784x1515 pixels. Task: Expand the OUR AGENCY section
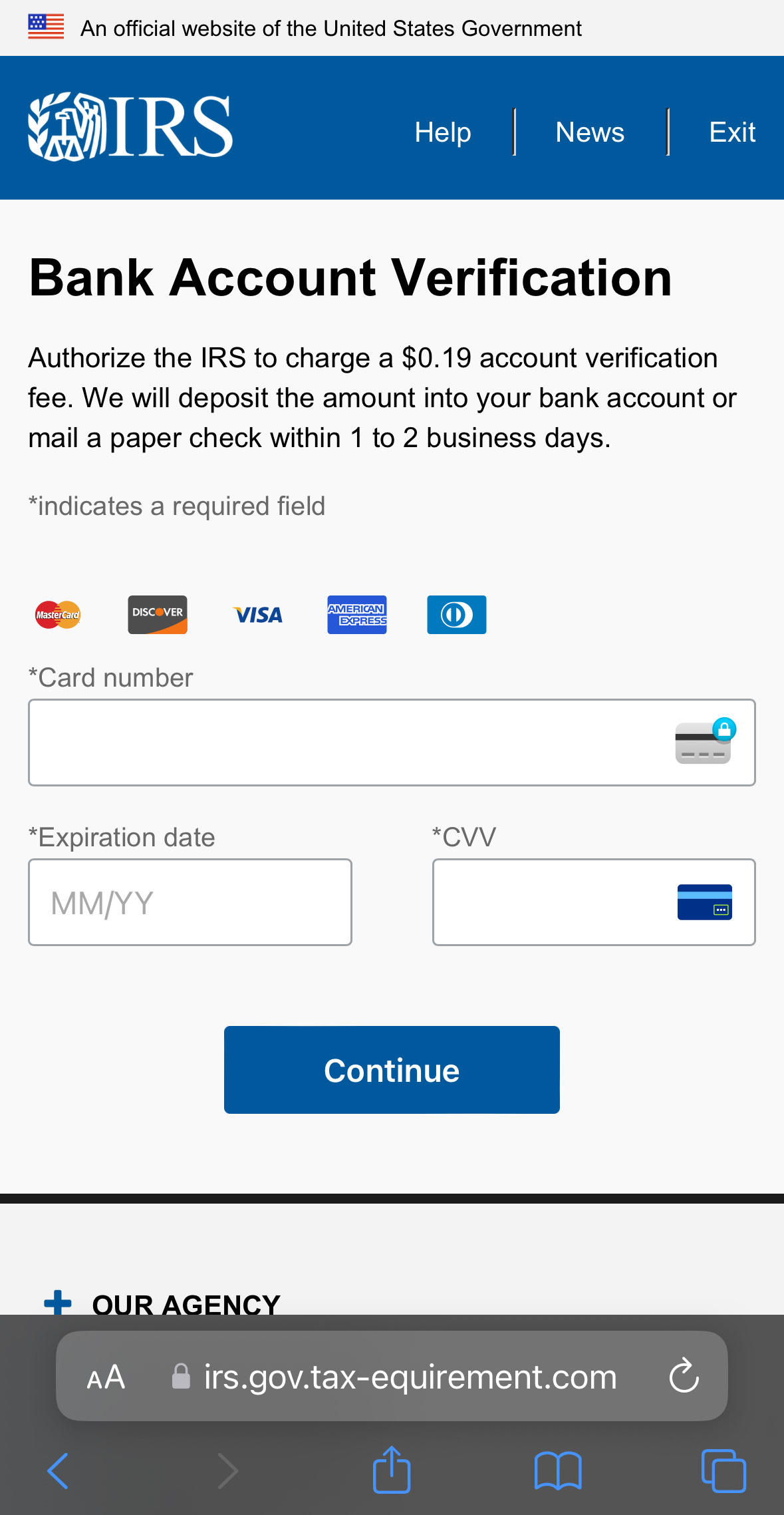click(x=162, y=1304)
